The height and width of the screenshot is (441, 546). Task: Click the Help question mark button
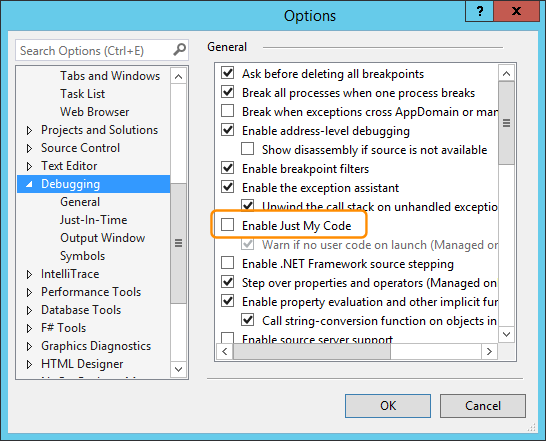[x=479, y=11]
